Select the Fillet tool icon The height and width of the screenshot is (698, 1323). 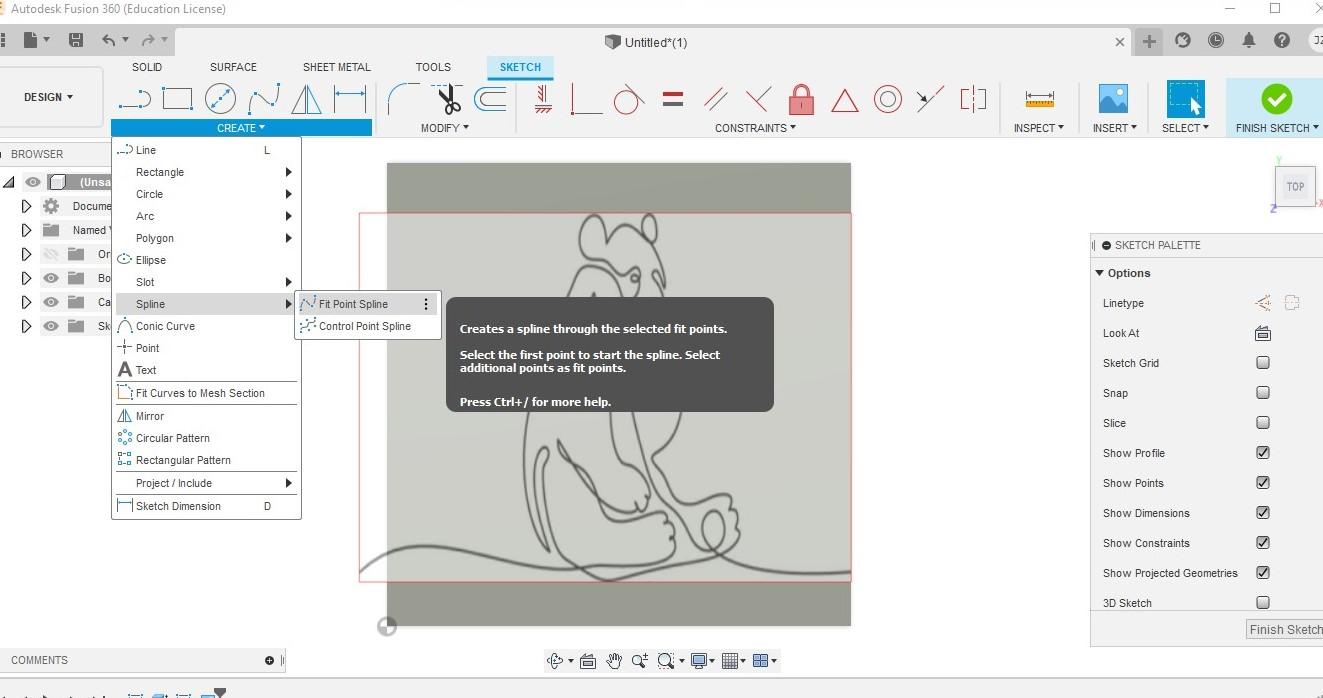click(403, 99)
